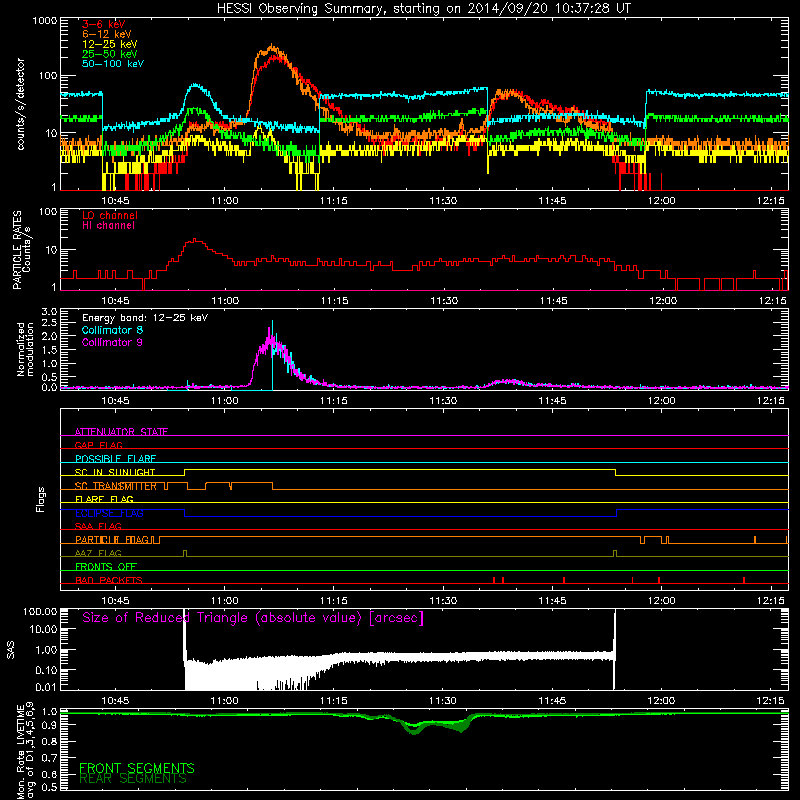Click the HESSI Observing Summary title text
This screenshot has height=800, width=800.
(x=423, y=8)
